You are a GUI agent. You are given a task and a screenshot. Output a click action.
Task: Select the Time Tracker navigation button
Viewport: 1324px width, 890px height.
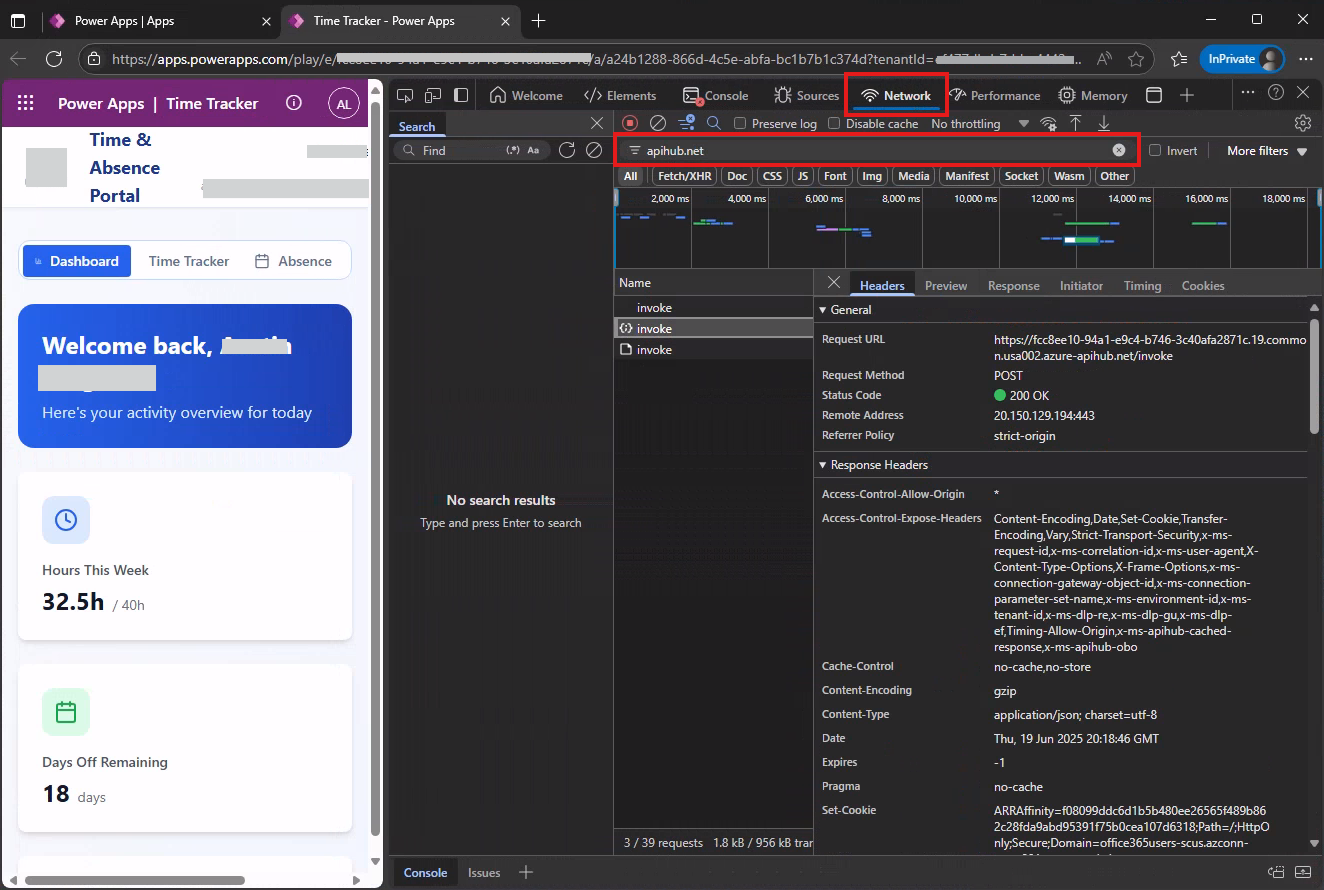(188, 260)
